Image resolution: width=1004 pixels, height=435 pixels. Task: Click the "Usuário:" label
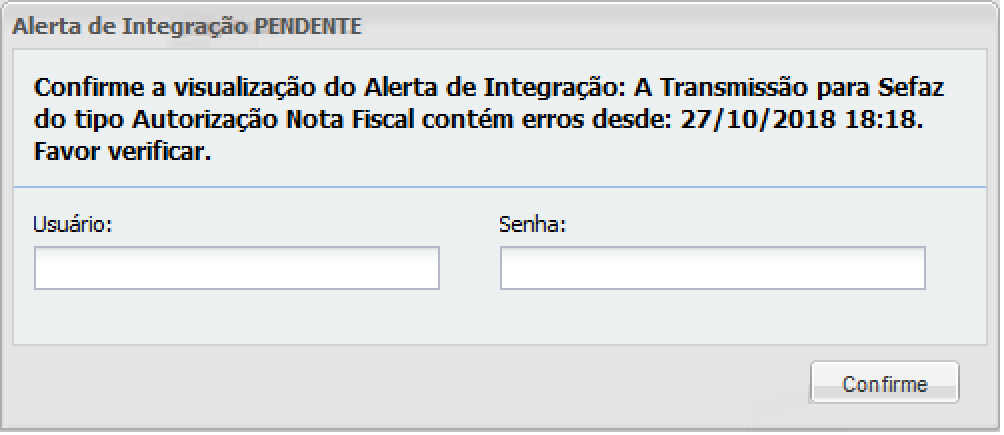pos(71,224)
